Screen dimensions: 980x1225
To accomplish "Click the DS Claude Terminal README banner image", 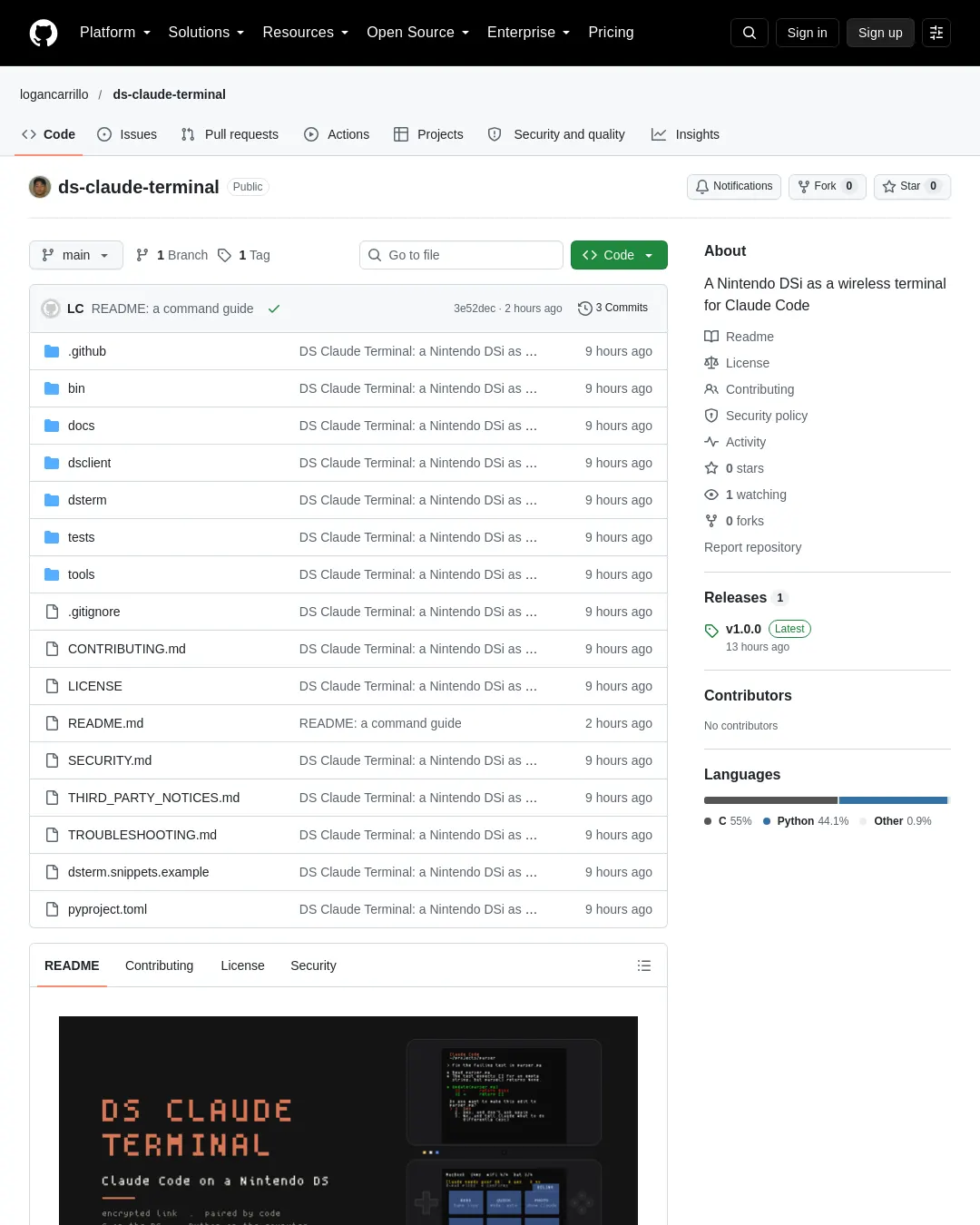I will [348, 1121].
